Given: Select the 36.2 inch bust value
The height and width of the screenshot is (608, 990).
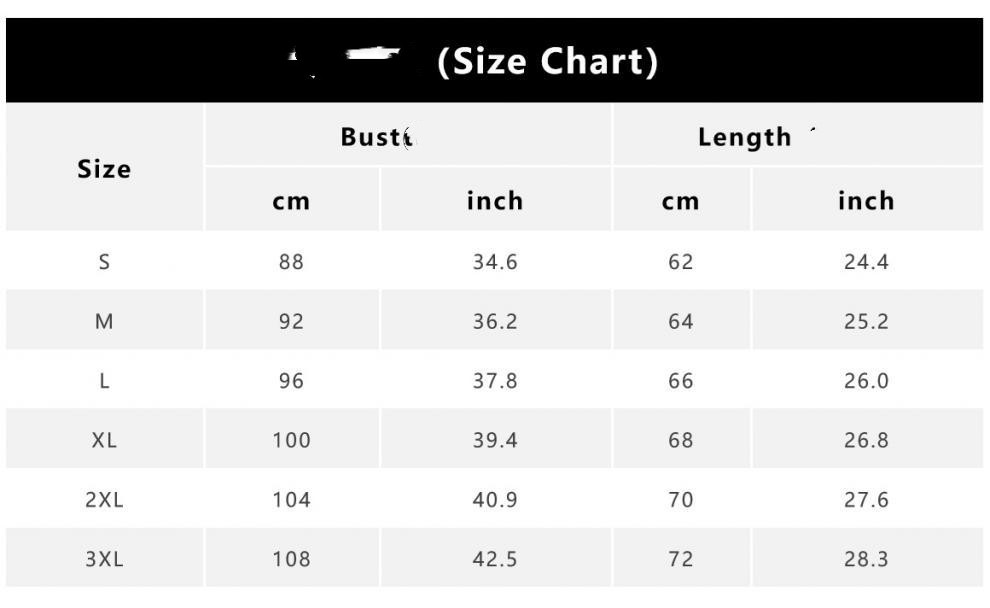Looking at the screenshot, I should pyautogui.click(x=495, y=322).
